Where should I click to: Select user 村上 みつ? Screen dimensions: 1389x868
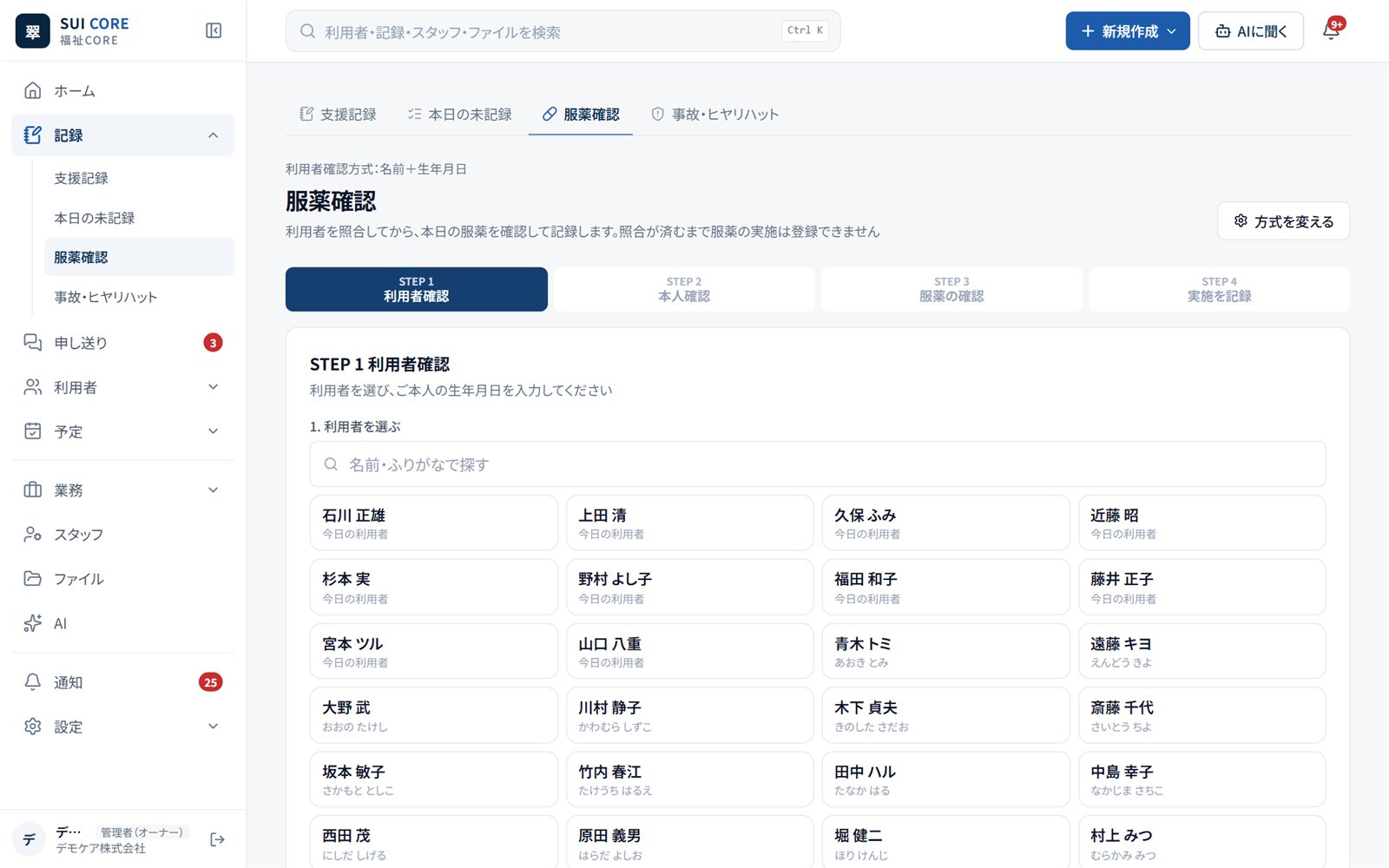tap(1202, 842)
